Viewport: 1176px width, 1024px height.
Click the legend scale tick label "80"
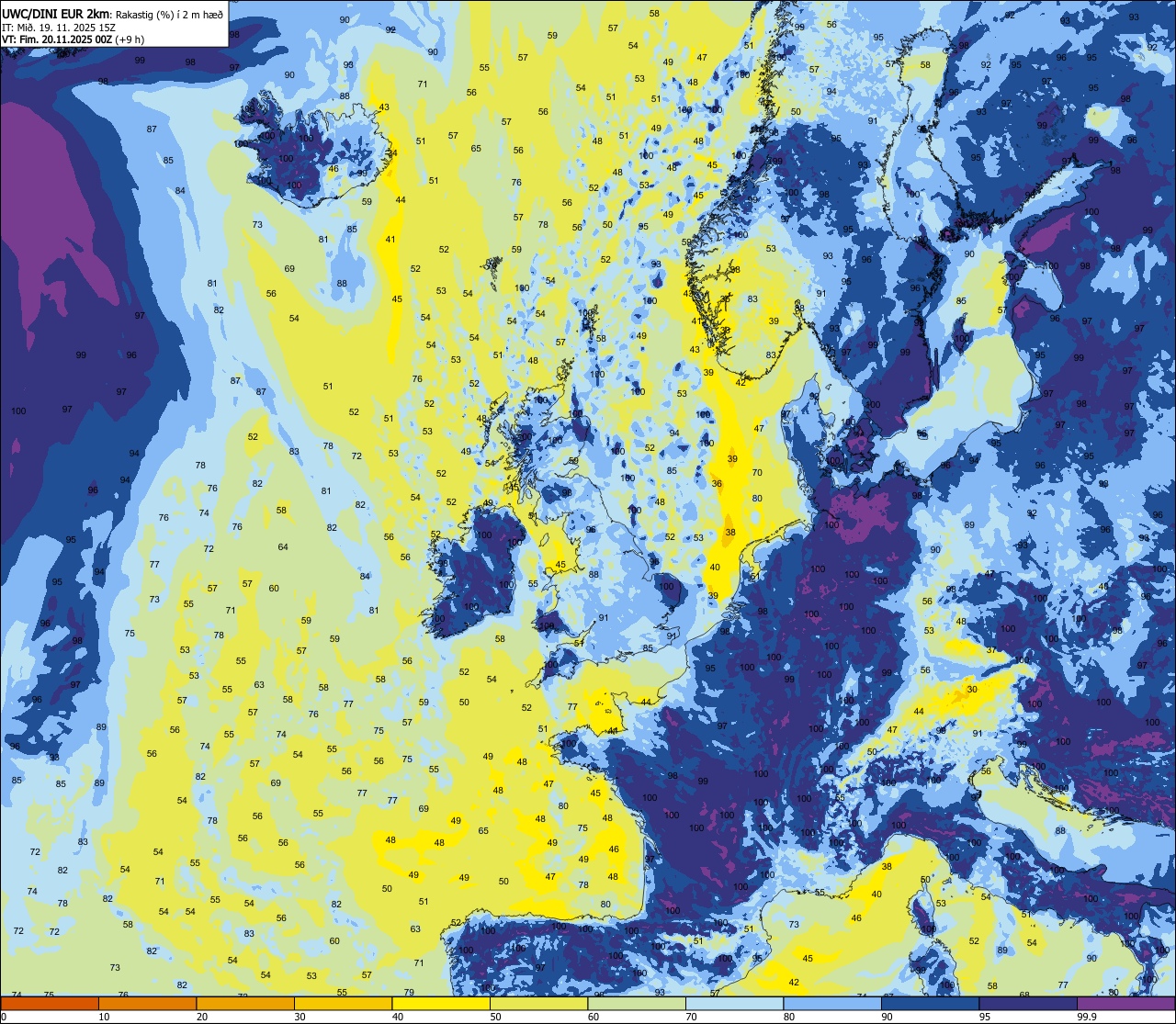coord(789,1017)
